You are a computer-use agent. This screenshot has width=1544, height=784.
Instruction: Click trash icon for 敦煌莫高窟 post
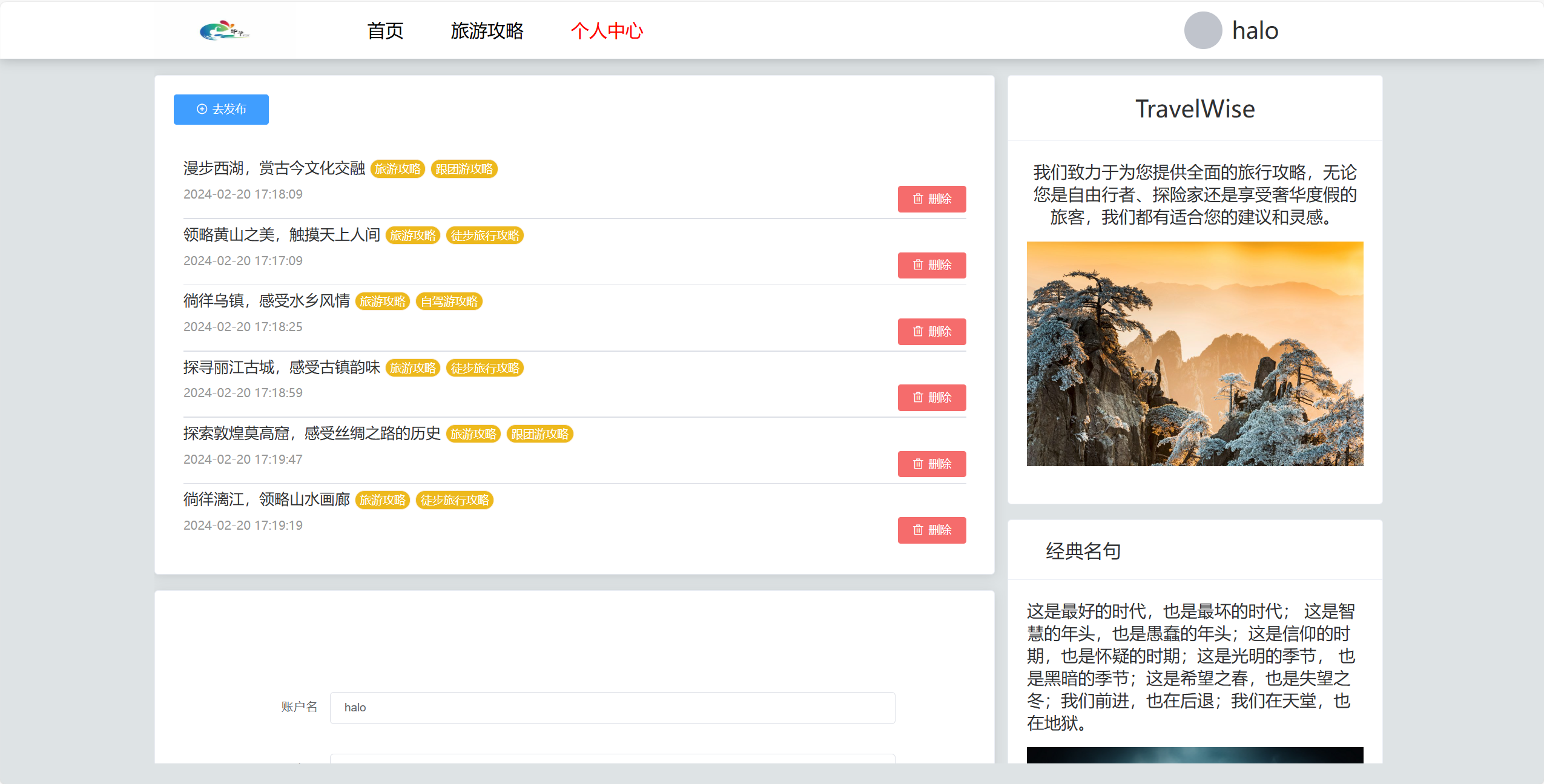click(918, 464)
